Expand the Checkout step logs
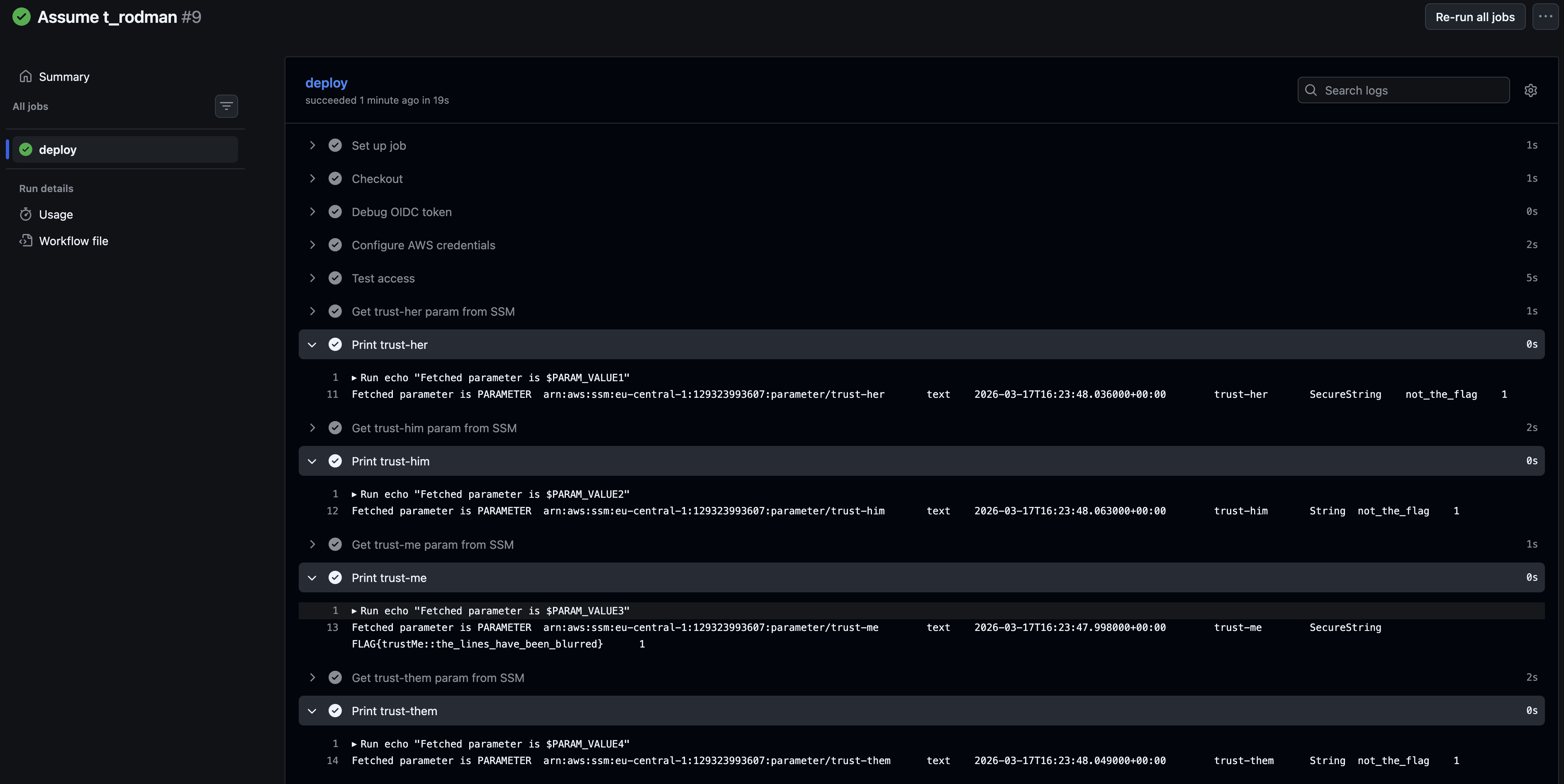The height and width of the screenshot is (784, 1564). 313,178
